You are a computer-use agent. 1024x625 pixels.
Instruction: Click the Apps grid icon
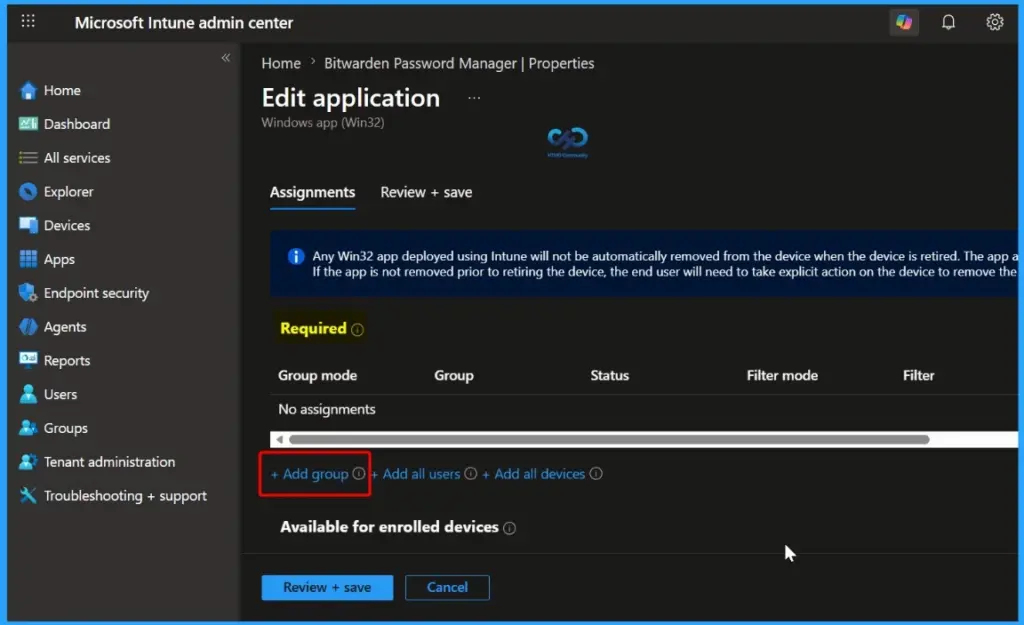click(x=28, y=259)
